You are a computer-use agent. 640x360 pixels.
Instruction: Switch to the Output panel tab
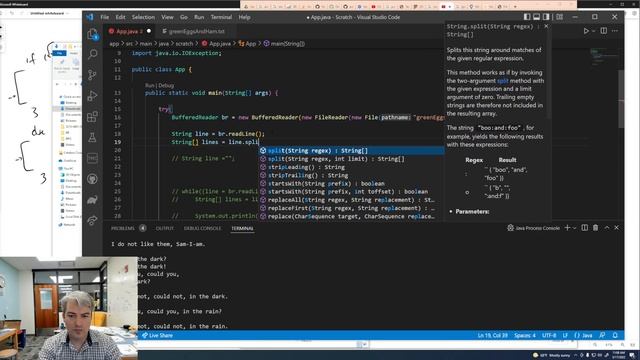[164, 228]
